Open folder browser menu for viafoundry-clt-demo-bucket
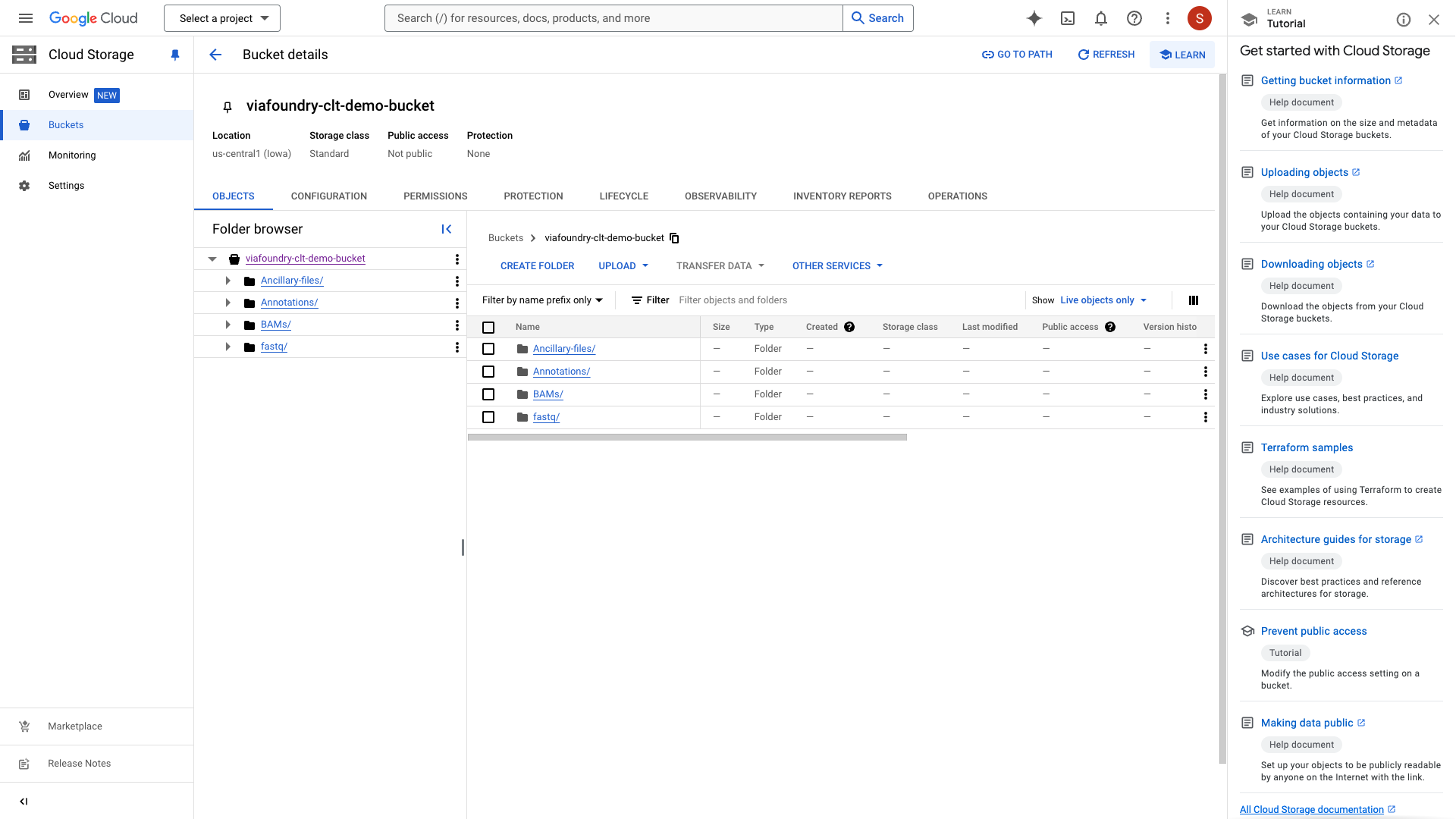Screen dimensions: 1456x819 457,259
